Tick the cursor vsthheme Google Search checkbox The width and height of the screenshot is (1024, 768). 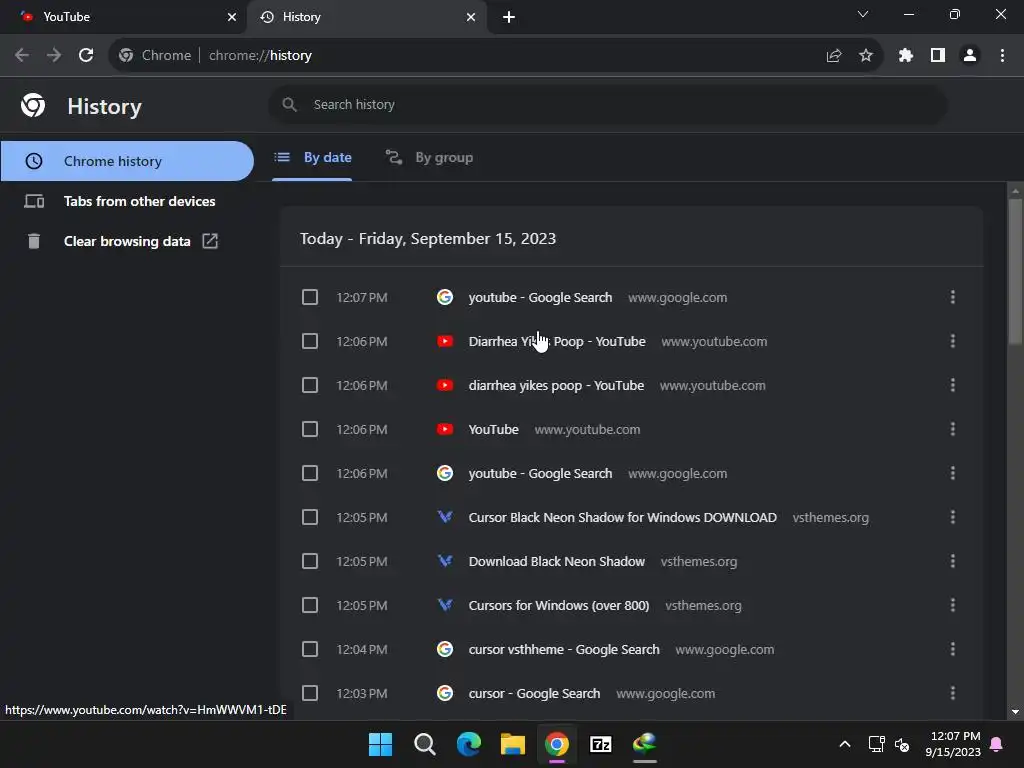(x=310, y=649)
